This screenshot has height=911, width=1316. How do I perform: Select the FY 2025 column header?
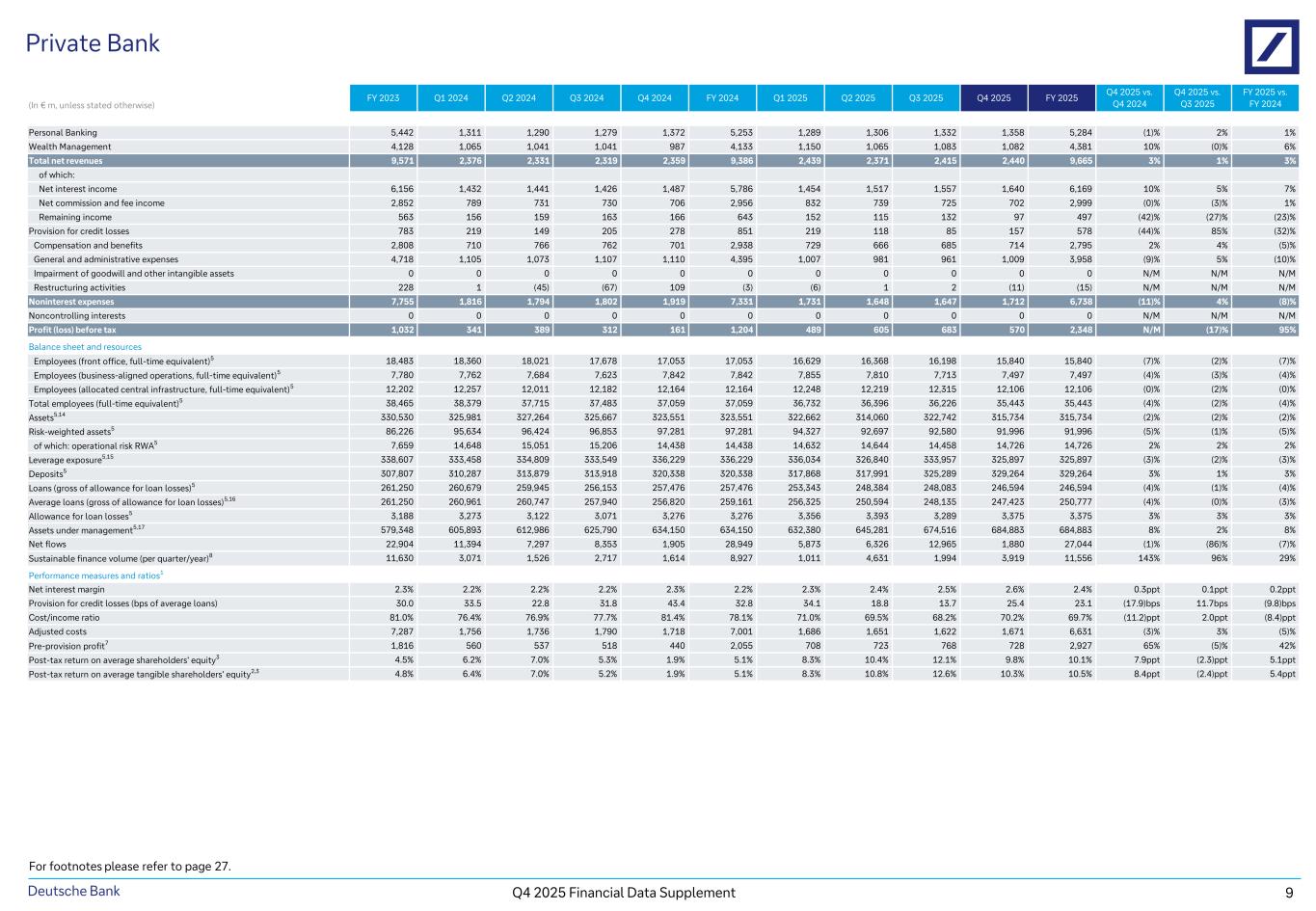click(1061, 97)
